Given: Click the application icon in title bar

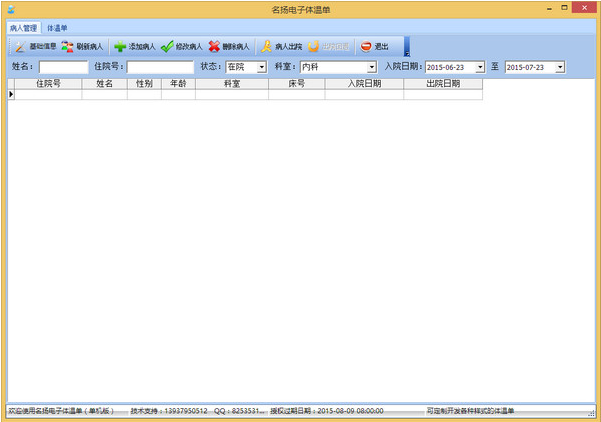Looking at the screenshot, I should point(11,9).
